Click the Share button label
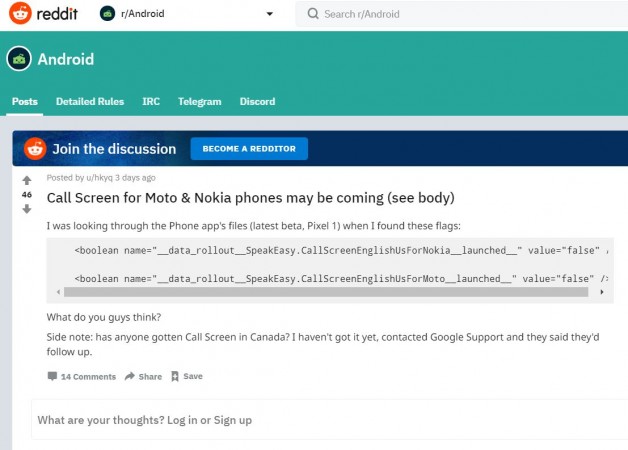 (x=150, y=377)
